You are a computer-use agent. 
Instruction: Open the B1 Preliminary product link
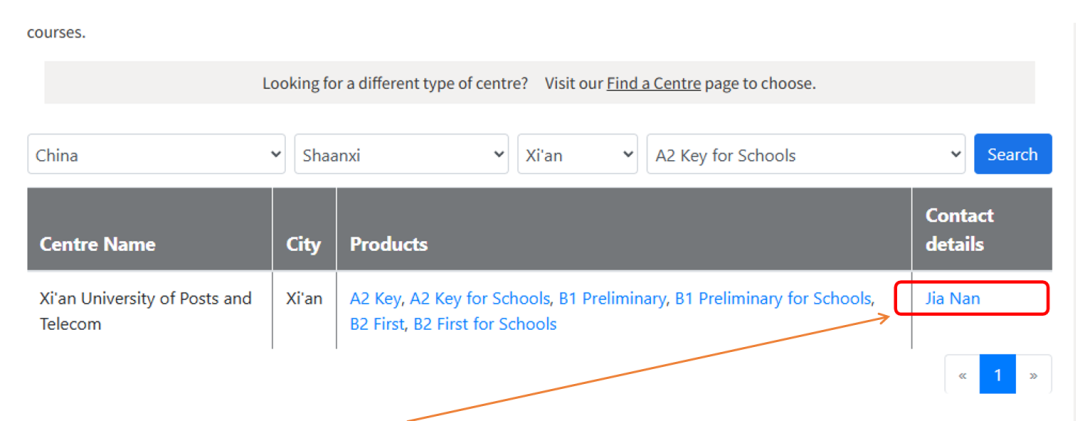coord(612,298)
